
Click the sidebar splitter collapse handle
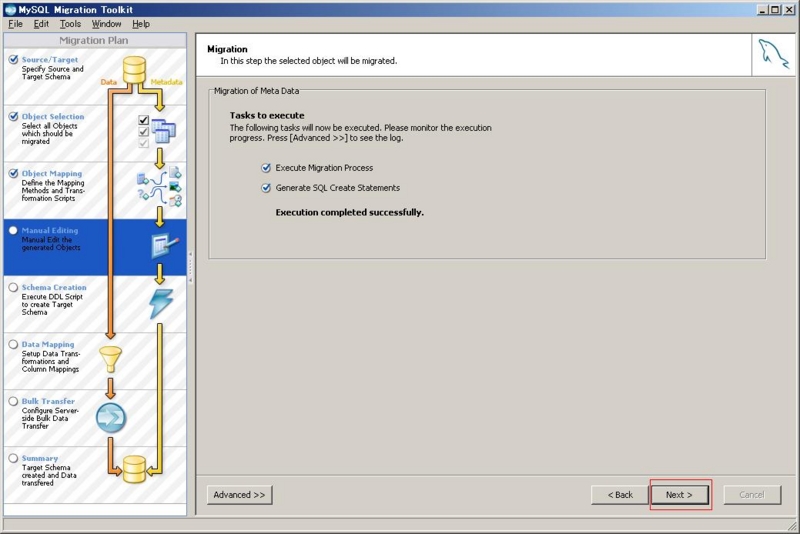point(190,267)
